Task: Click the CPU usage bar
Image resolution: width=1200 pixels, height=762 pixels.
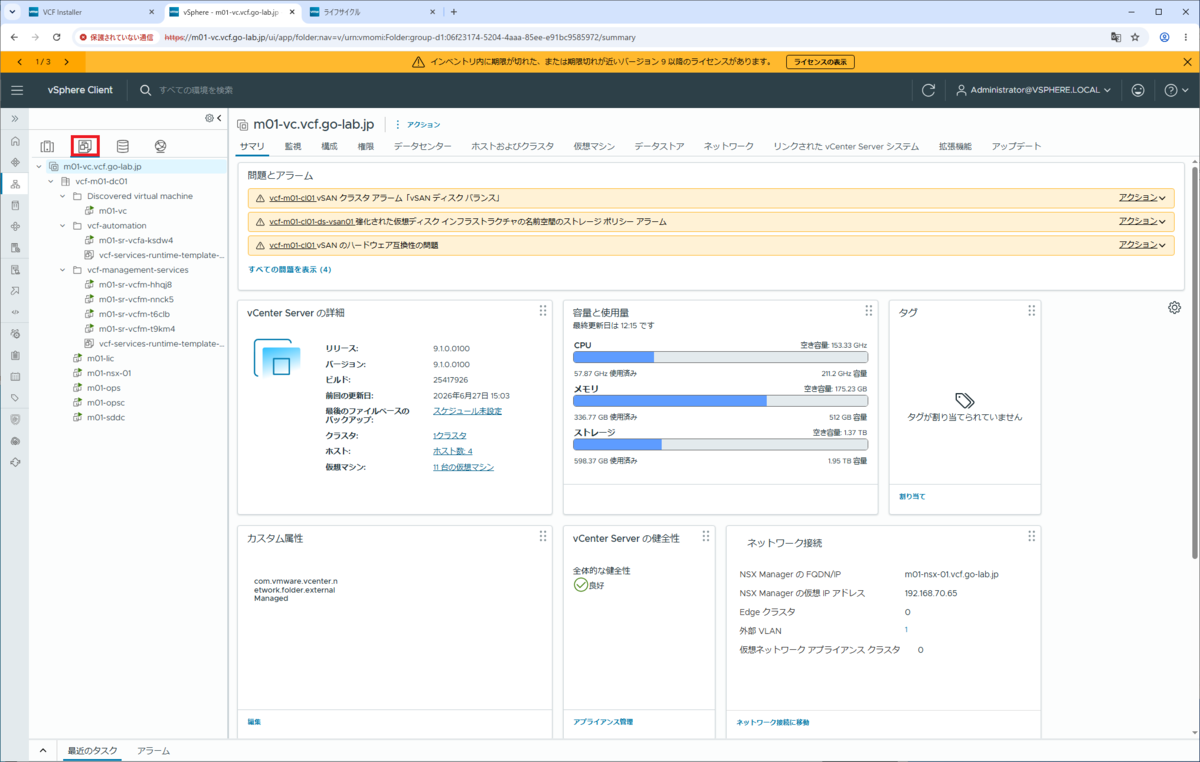Action: pyautogui.click(x=720, y=357)
